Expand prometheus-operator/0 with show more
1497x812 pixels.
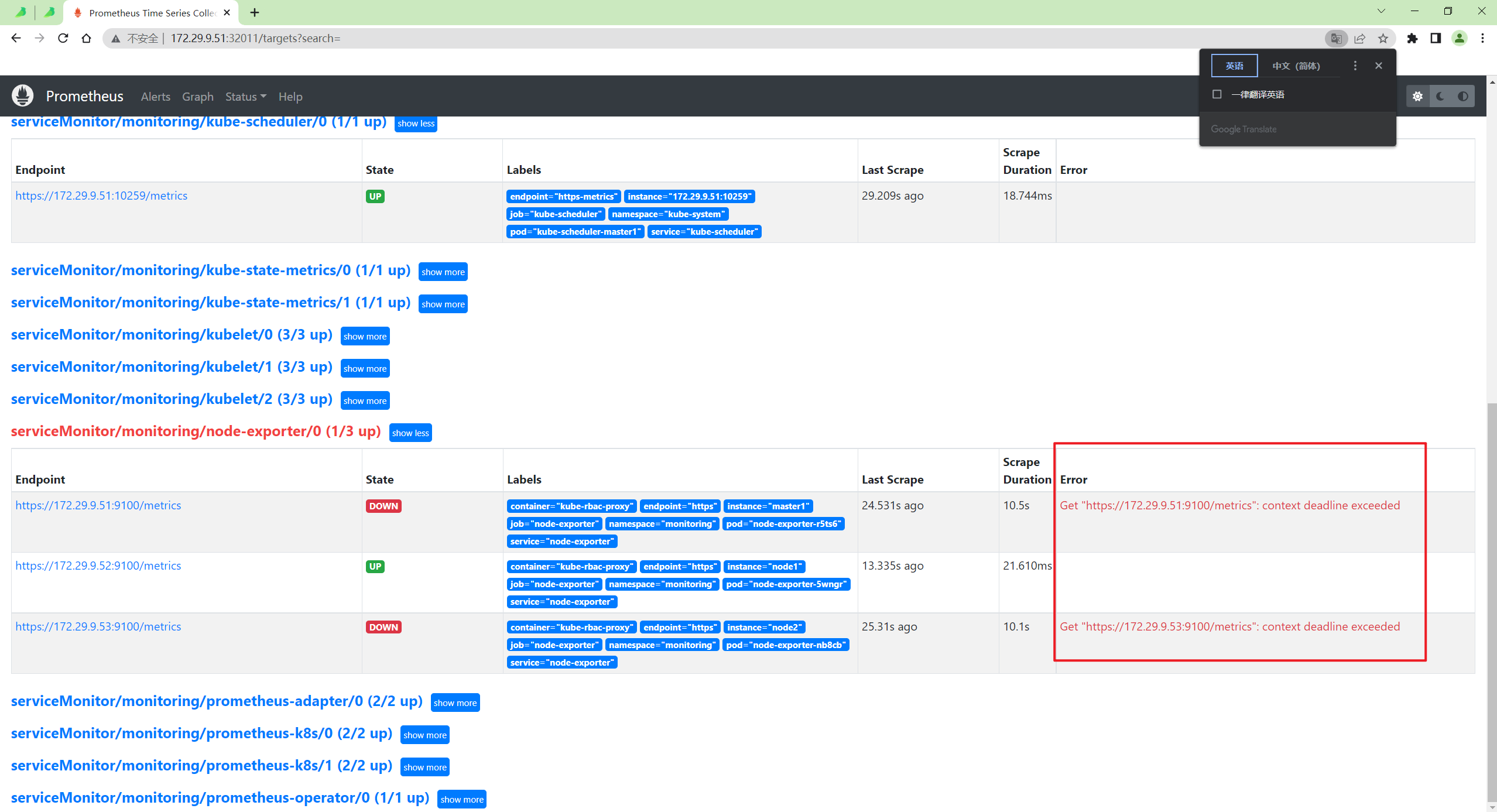pos(461,799)
